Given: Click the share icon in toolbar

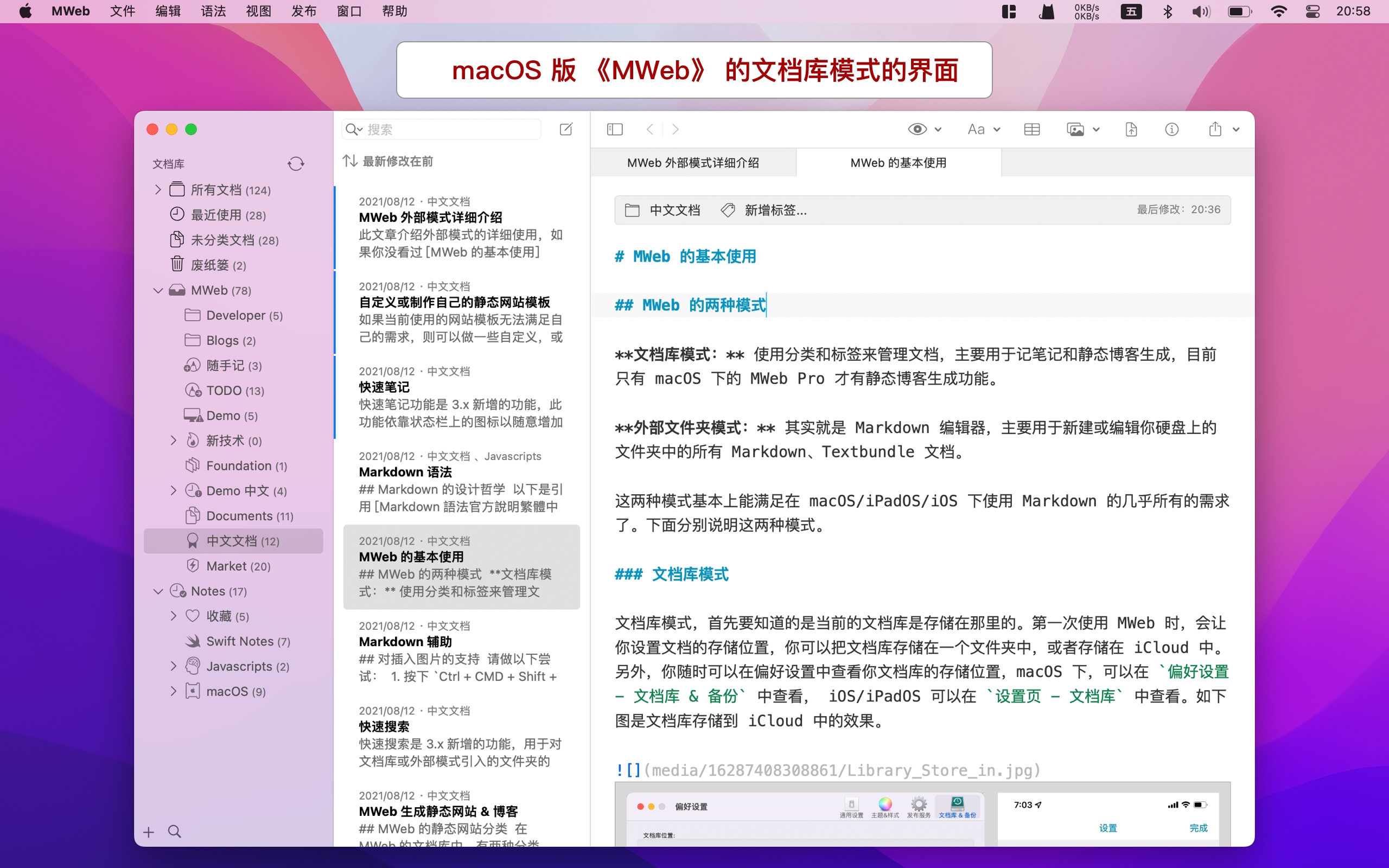Looking at the screenshot, I should [x=1214, y=129].
